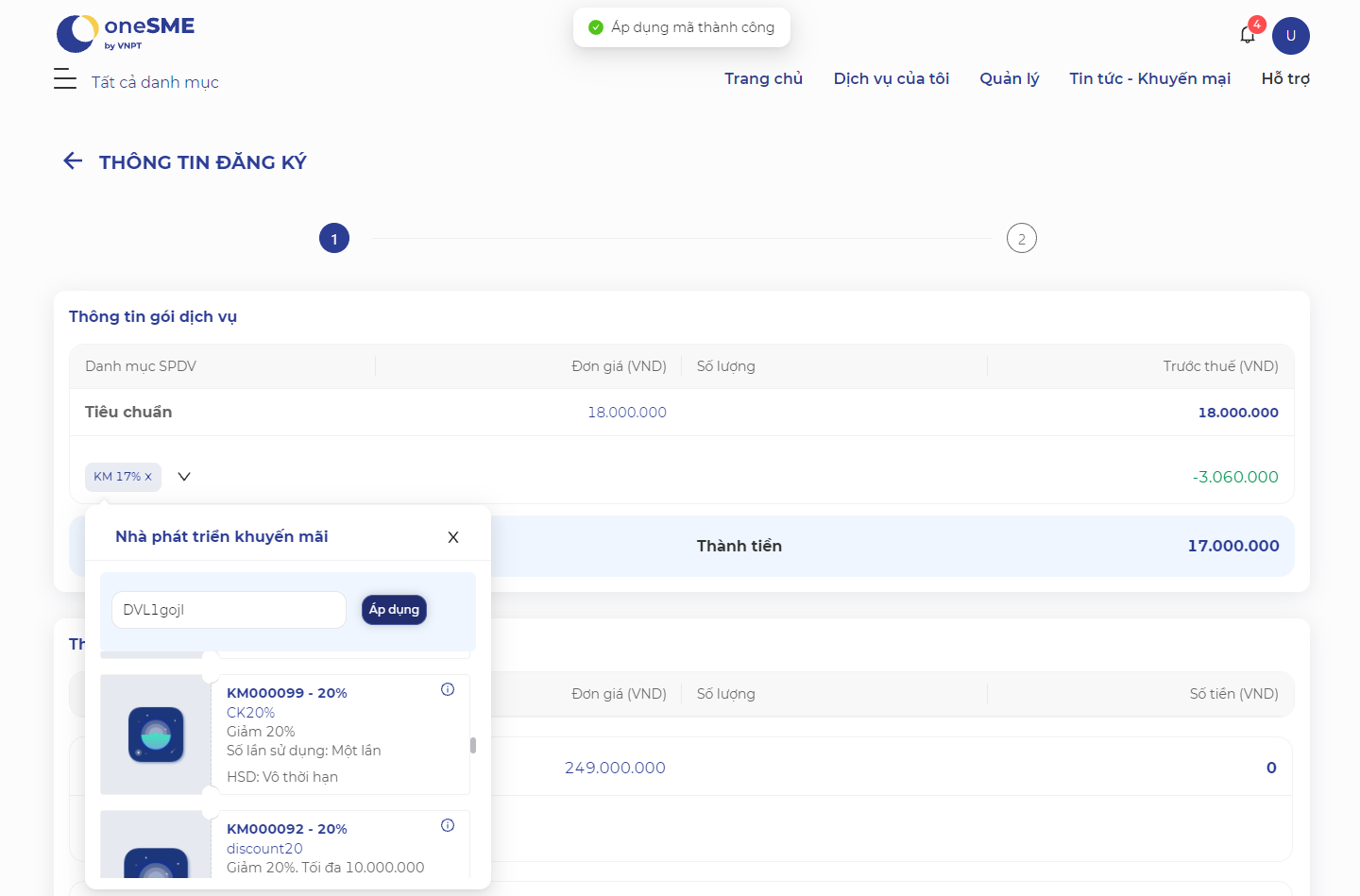Click the CK20% coupon name
1360x896 pixels.
(250, 713)
